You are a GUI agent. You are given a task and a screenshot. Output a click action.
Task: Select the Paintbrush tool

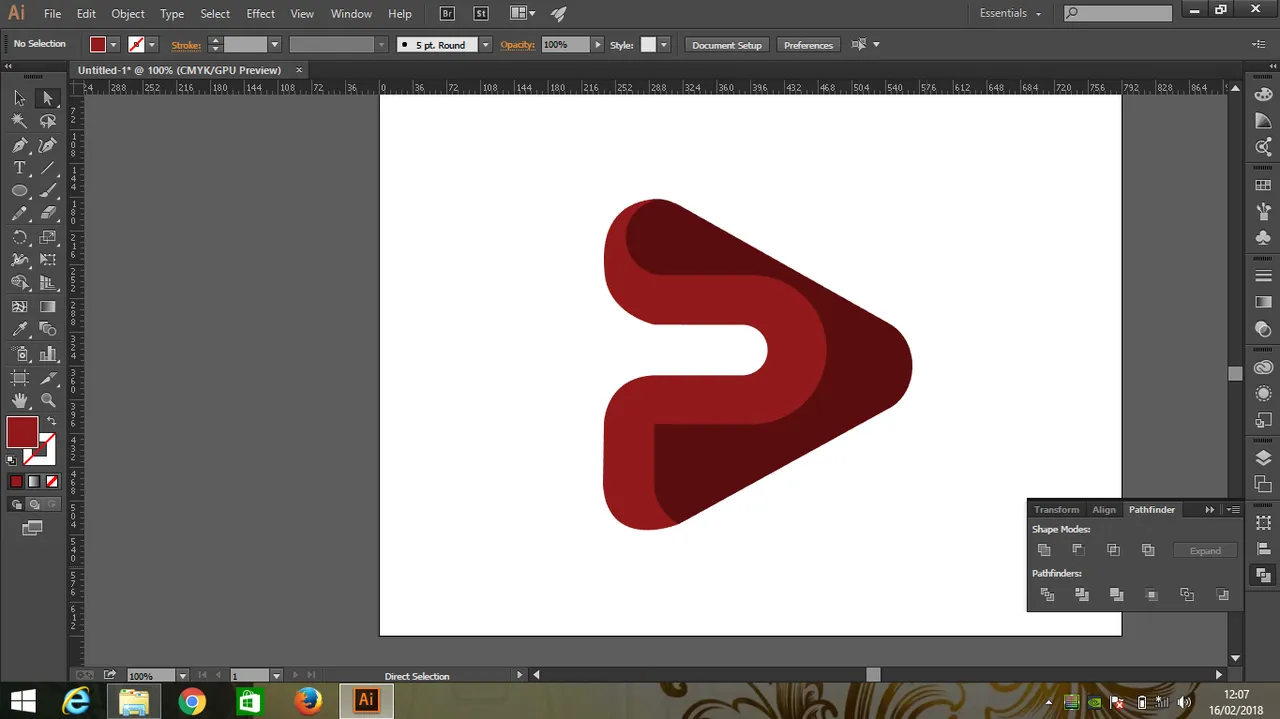pos(47,191)
